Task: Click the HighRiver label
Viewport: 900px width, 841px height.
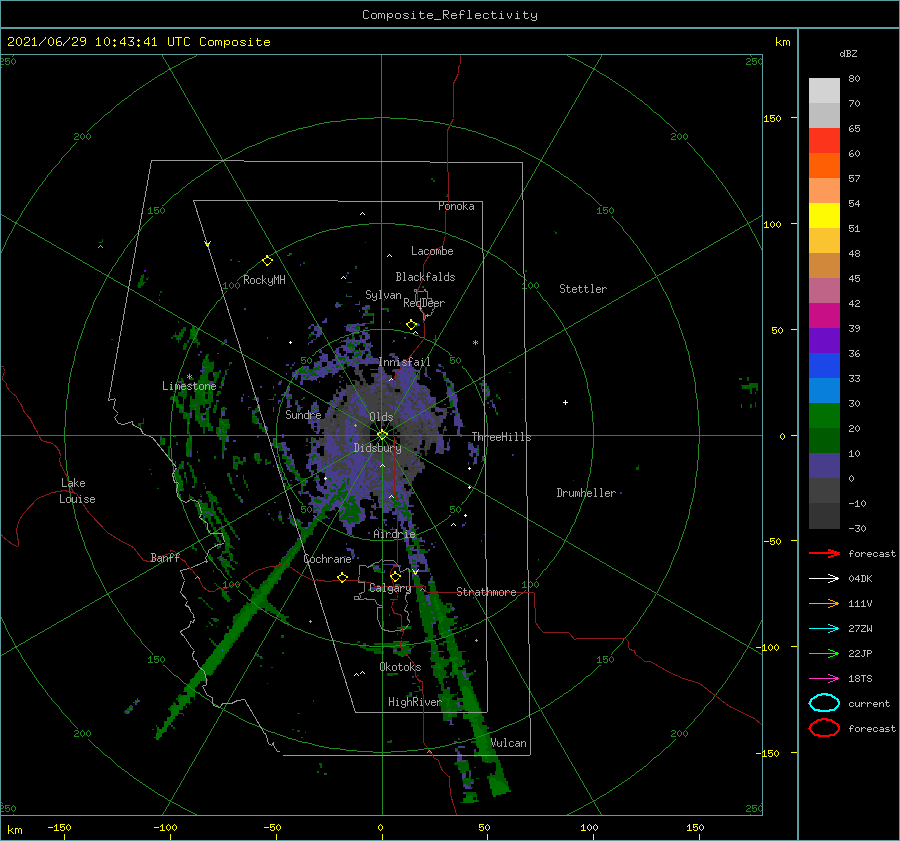Action: point(414,702)
